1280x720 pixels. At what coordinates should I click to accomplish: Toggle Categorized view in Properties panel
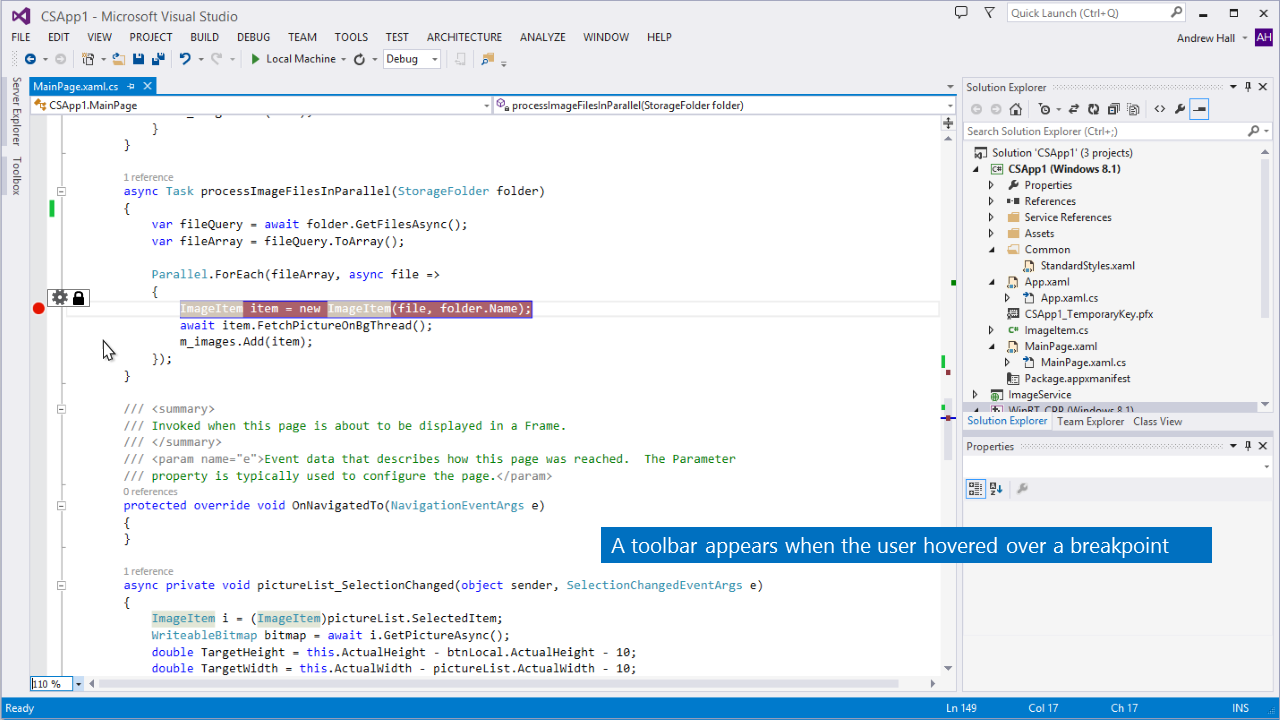975,489
